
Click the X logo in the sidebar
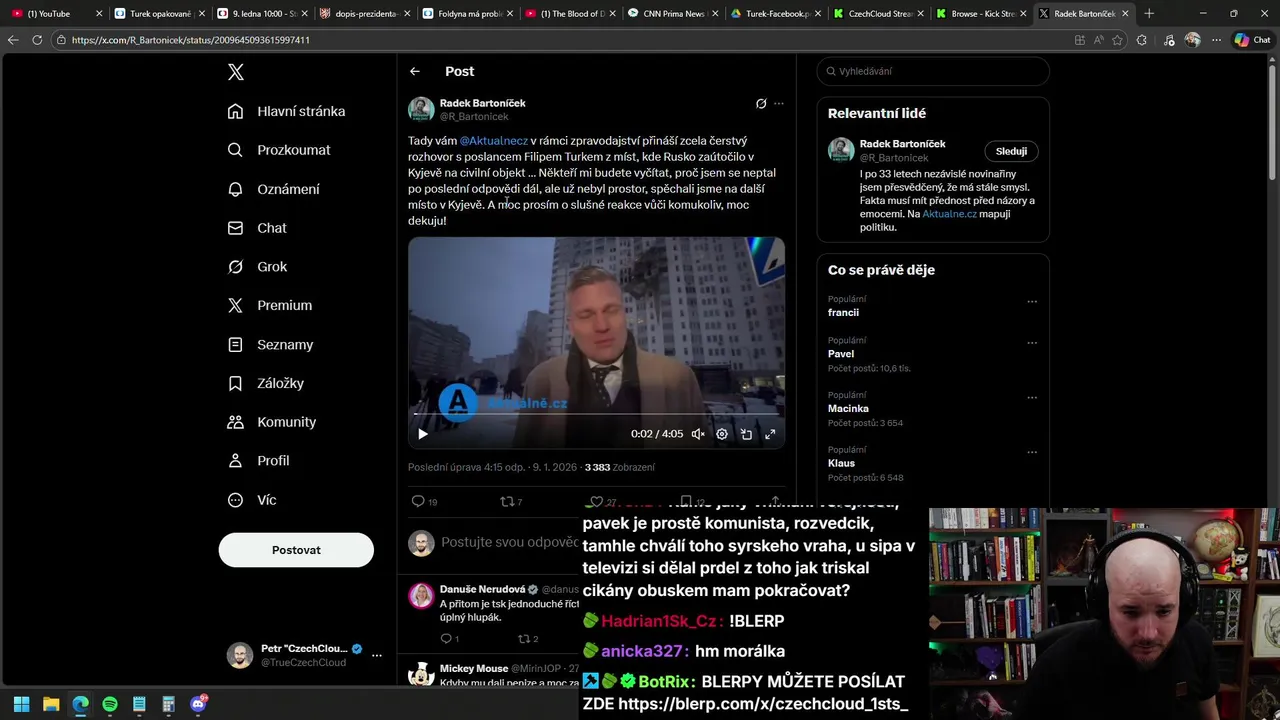(x=235, y=72)
